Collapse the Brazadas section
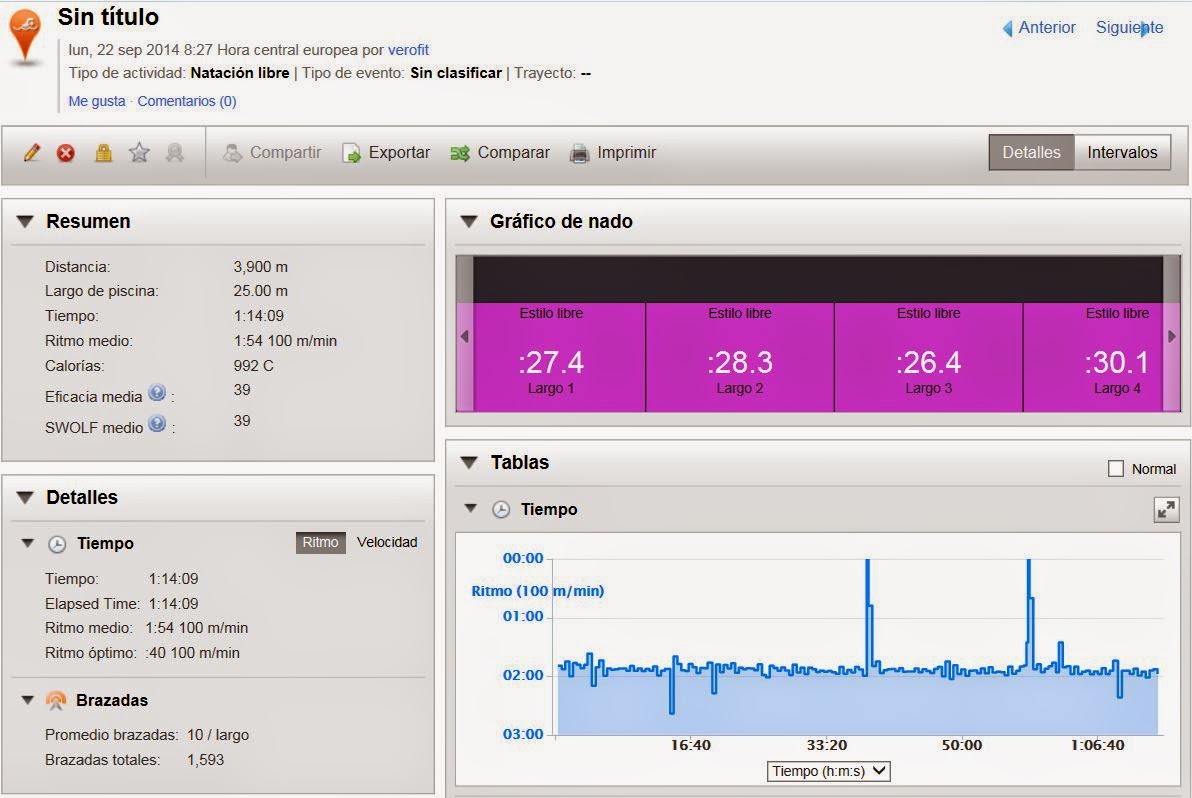 [x=27, y=700]
